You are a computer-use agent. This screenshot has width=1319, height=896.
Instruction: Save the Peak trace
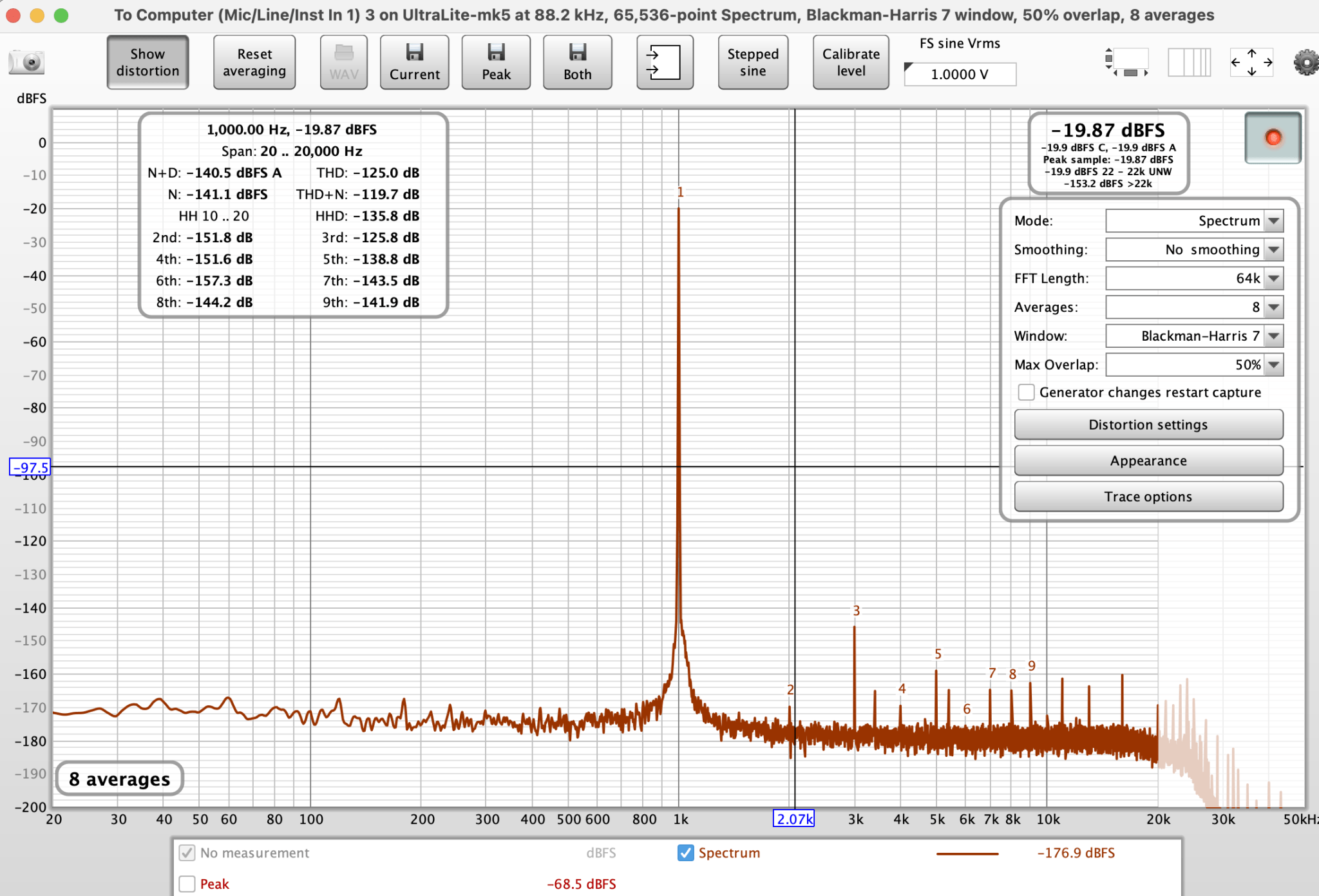[496, 62]
